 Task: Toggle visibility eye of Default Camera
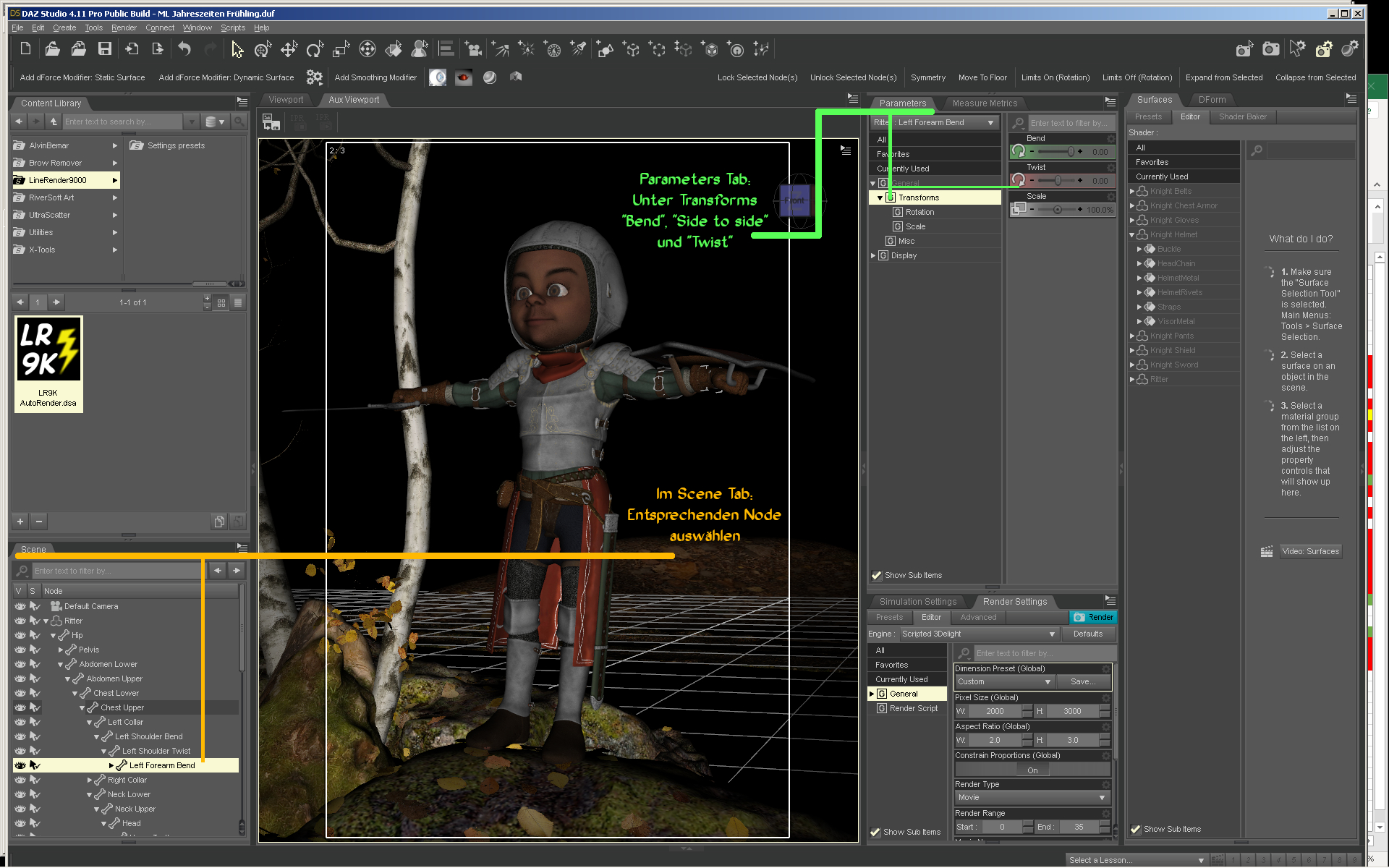tap(20, 606)
